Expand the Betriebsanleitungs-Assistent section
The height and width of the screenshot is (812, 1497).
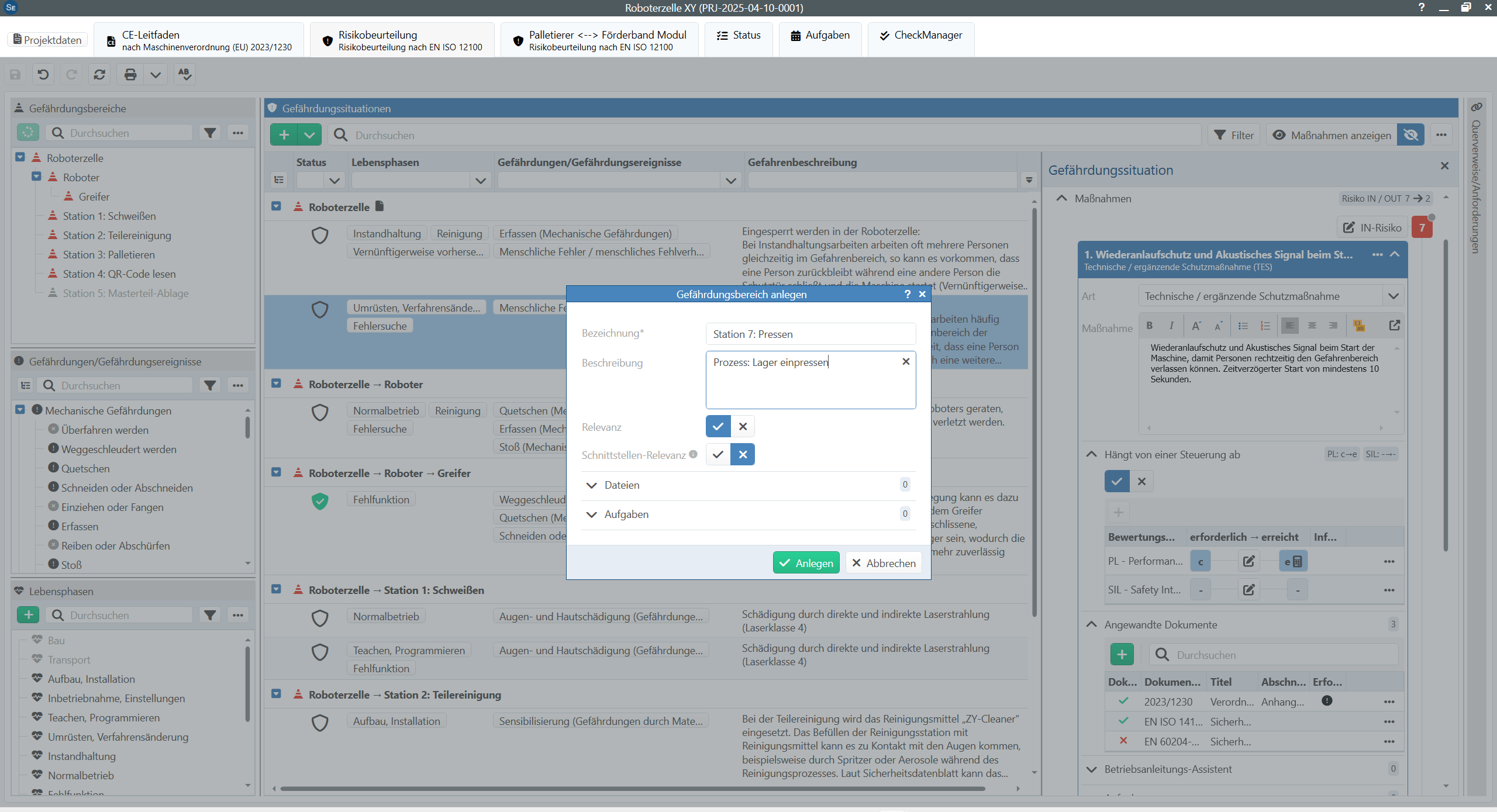[1091, 769]
